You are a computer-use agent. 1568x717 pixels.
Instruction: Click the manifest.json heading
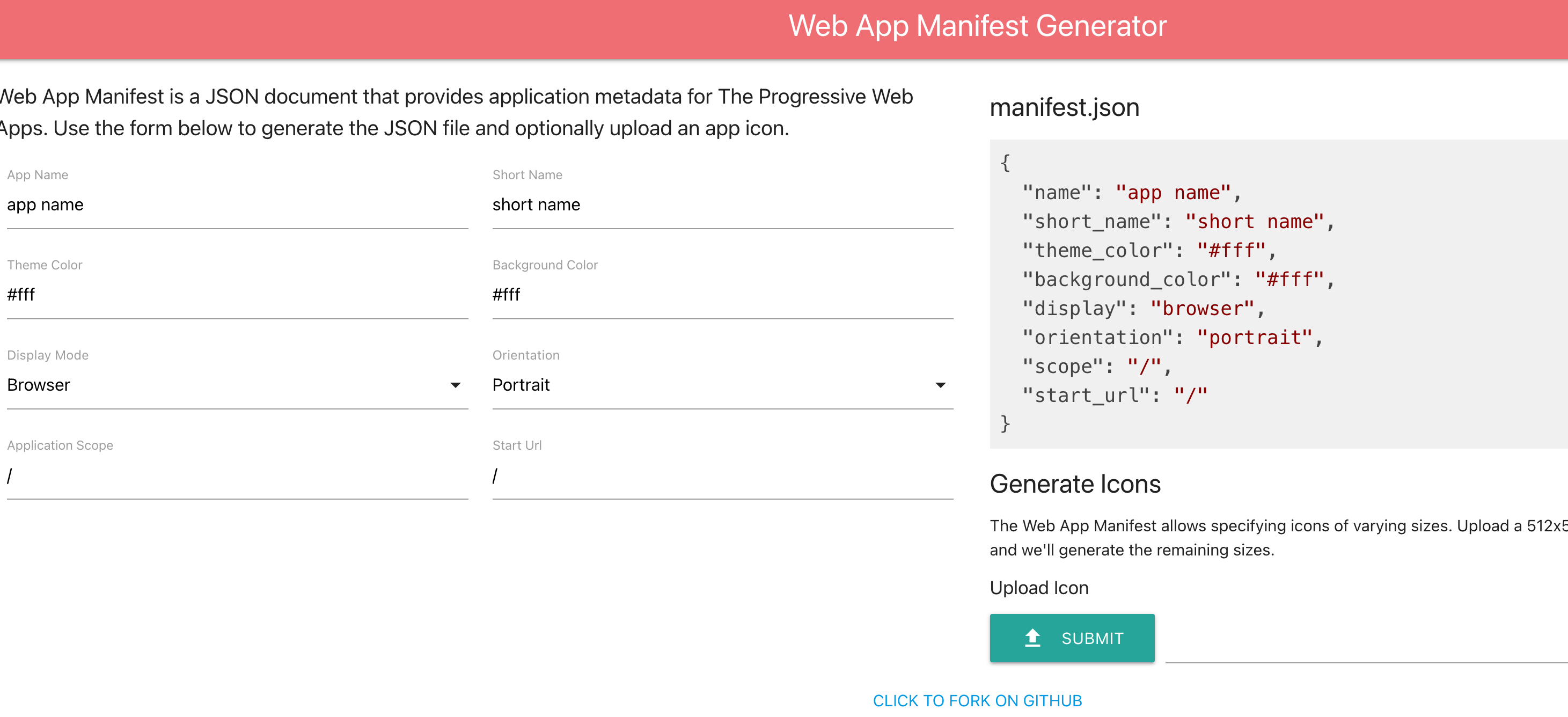click(1064, 108)
